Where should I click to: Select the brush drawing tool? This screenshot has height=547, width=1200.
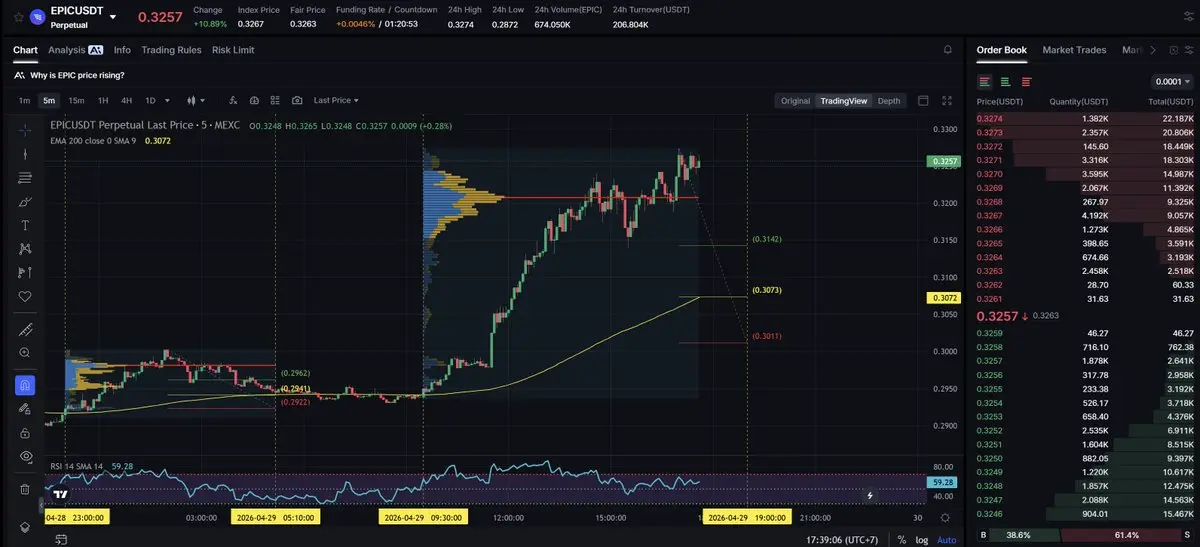(x=25, y=201)
